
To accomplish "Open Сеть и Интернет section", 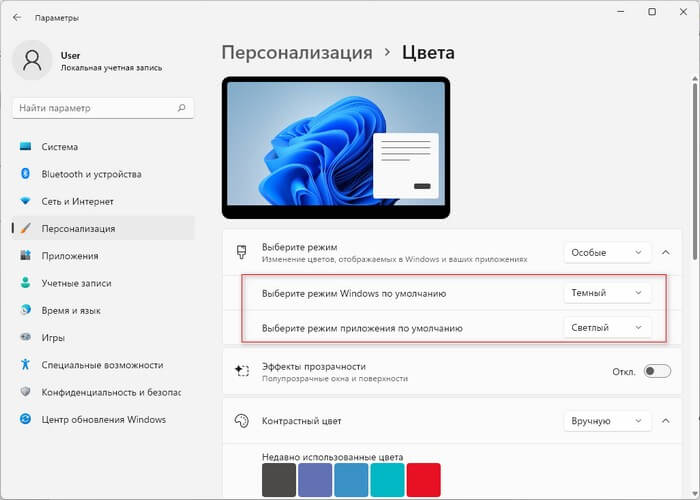I will pyautogui.click(x=104, y=201).
